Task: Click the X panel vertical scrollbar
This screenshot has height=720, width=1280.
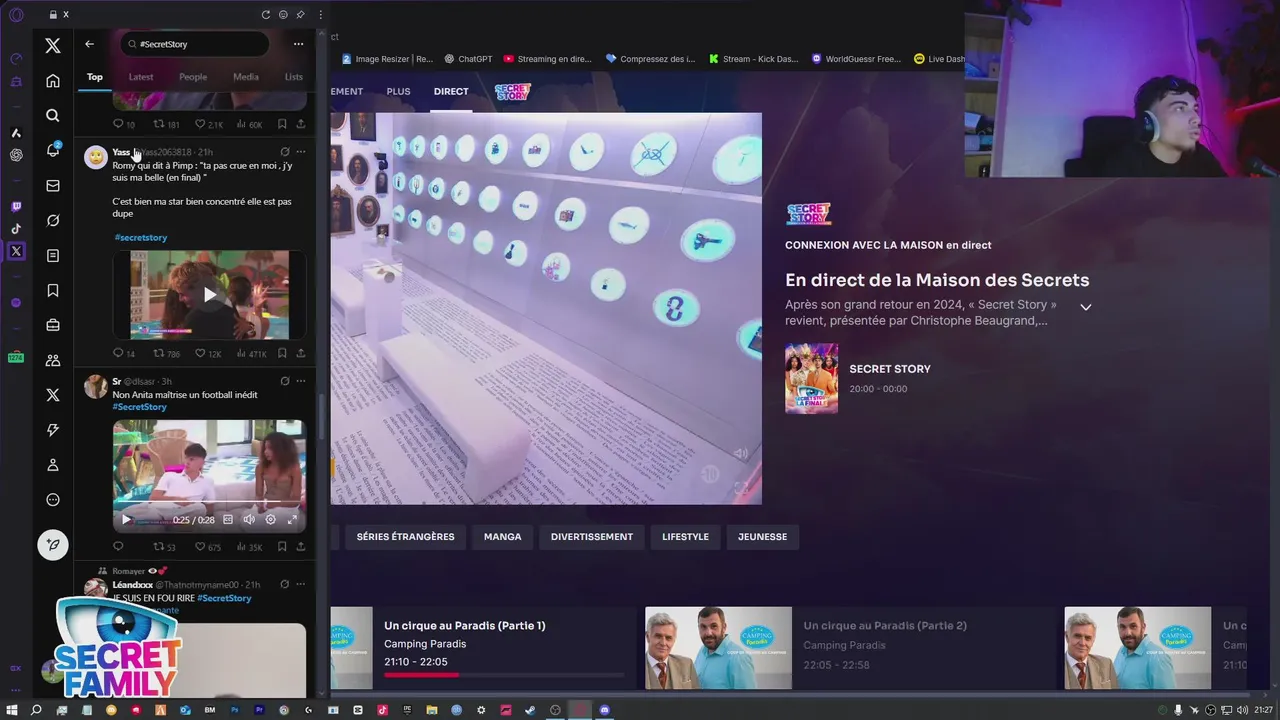Action: point(321,415)
